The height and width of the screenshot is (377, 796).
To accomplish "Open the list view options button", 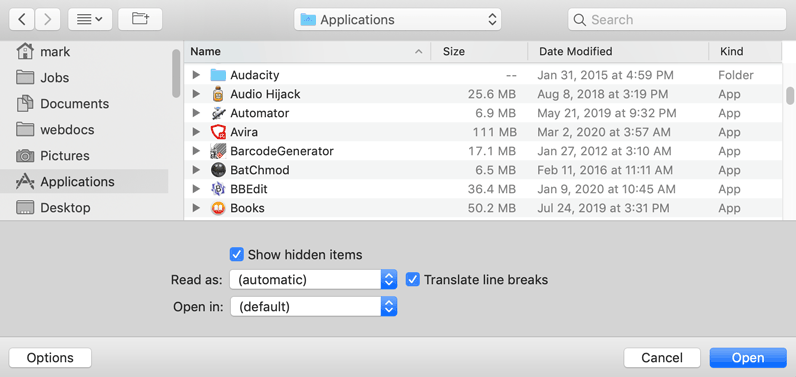I will coord(90,19).
